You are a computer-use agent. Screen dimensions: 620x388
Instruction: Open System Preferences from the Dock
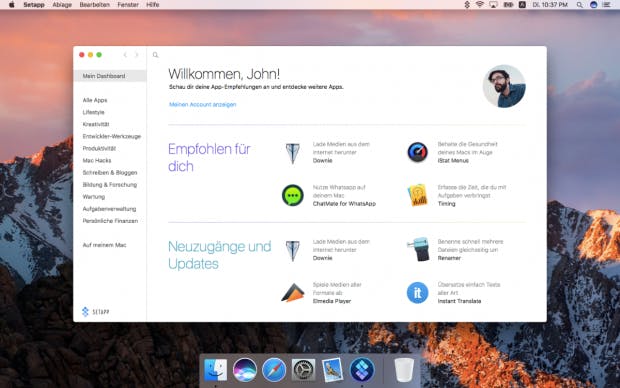pyautogui.click(x=303, y=370)
